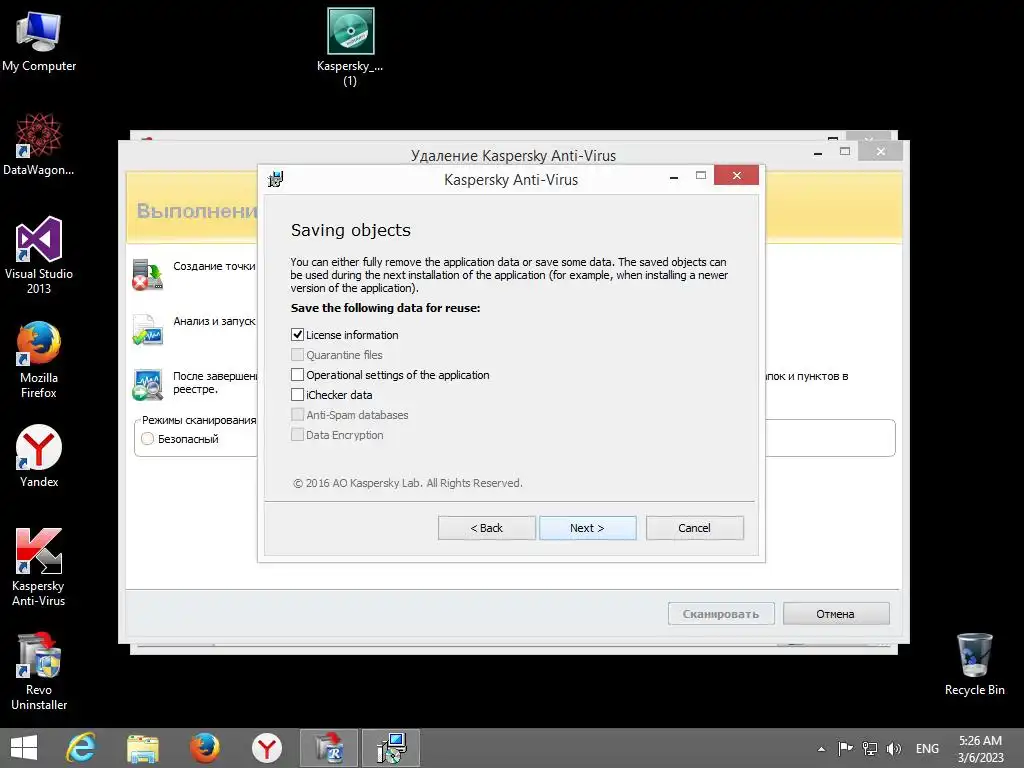This screenshot has height=768, width=1024.
Task: Go to previous step with Back button
Action: 487,528
